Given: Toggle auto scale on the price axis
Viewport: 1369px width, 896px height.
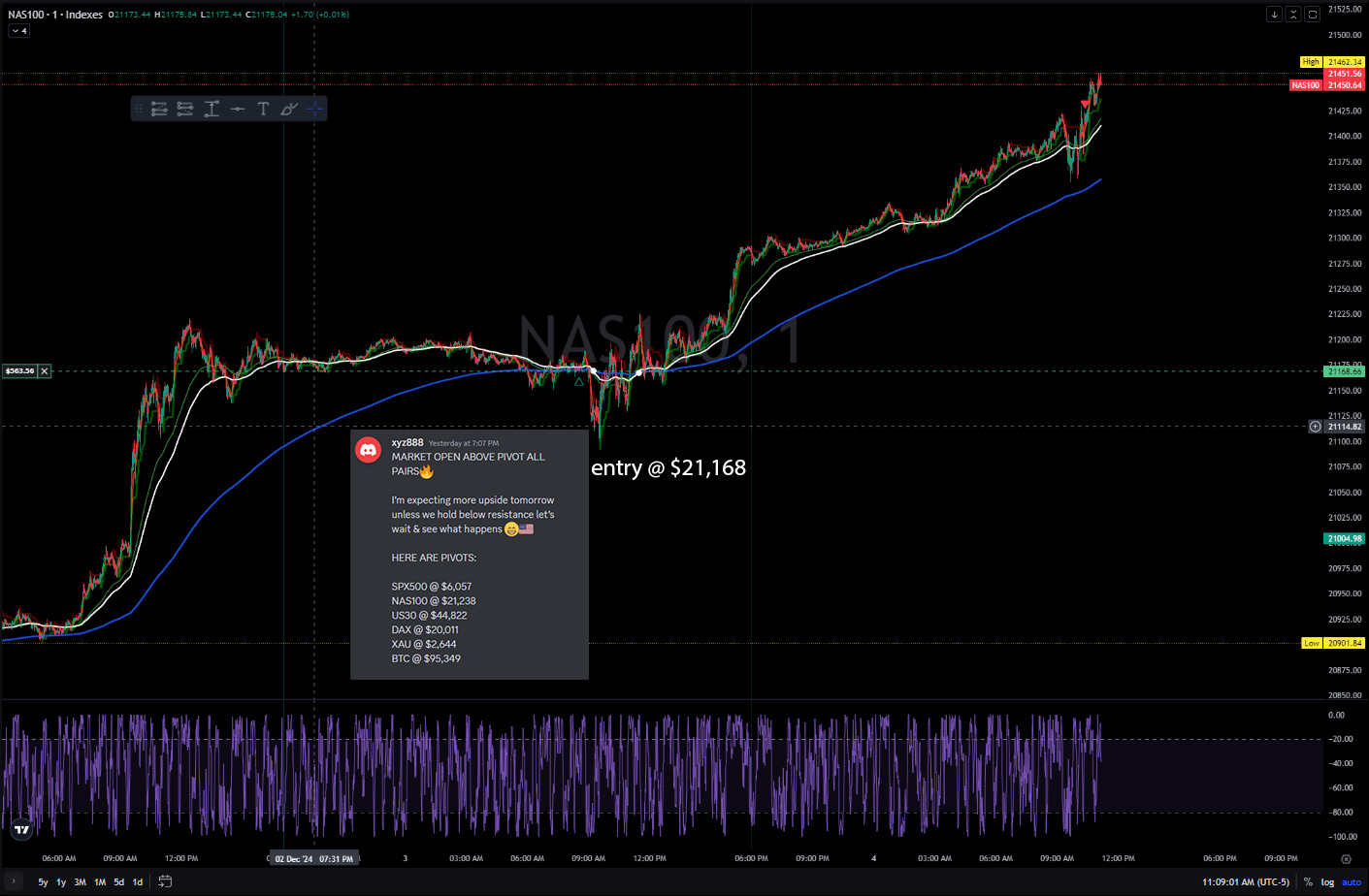Looking at the screenshot, I should [x=1352, y=882].
